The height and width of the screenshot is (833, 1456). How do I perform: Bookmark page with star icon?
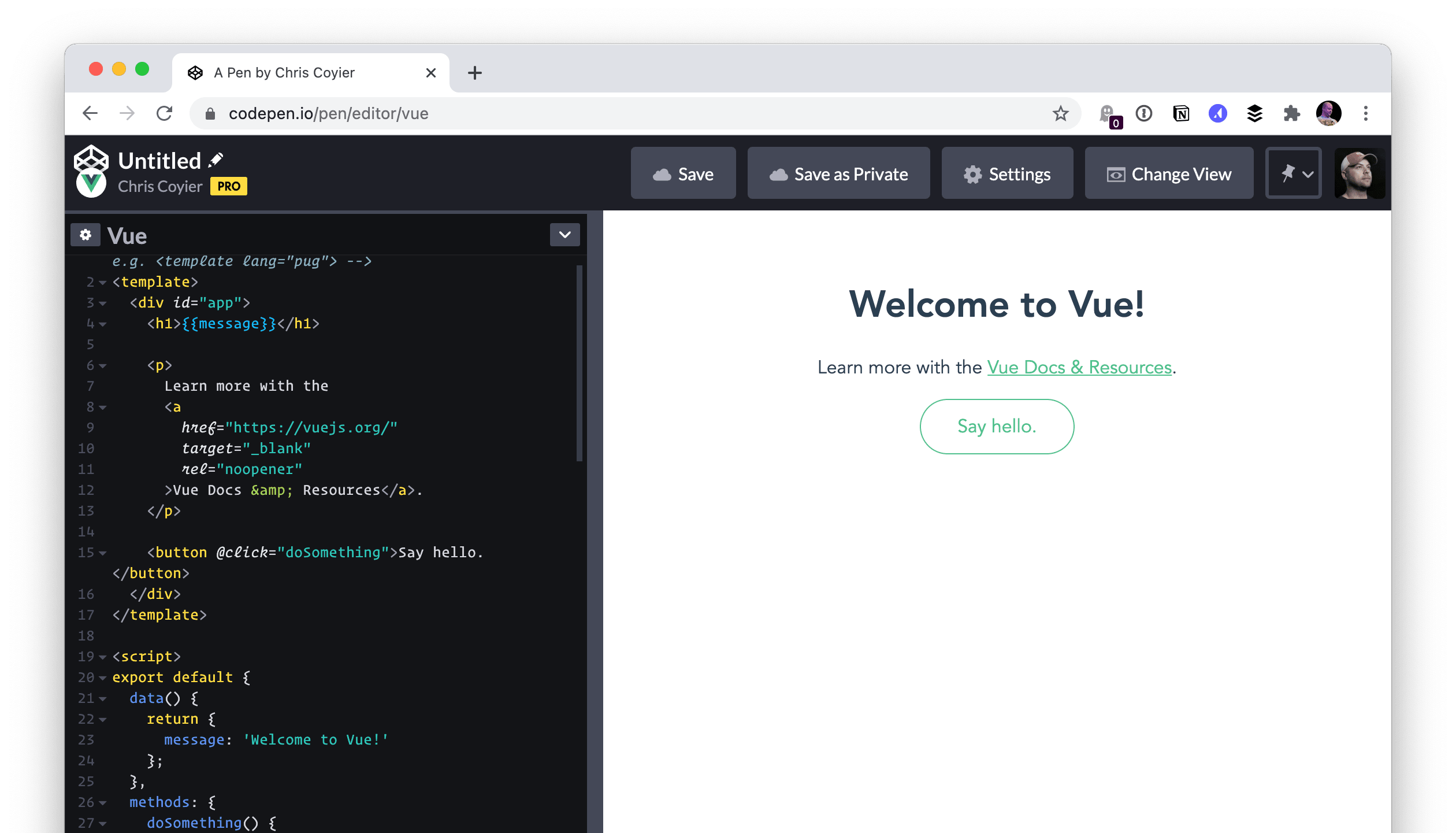click(x=1060, y=113)
